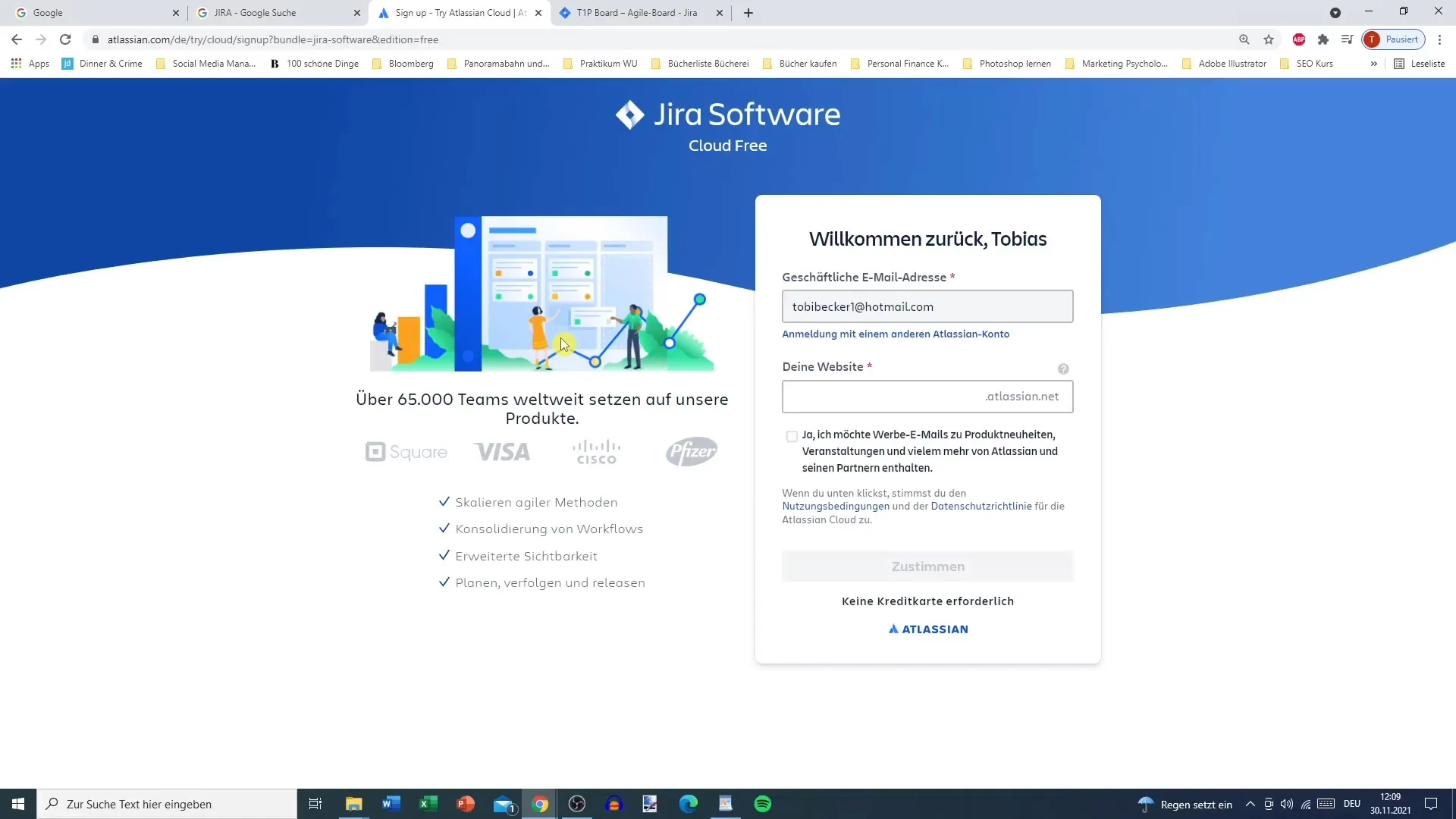1456x819 pixels.
Task: Open the volume control in tray
Action: point(1287,804)
